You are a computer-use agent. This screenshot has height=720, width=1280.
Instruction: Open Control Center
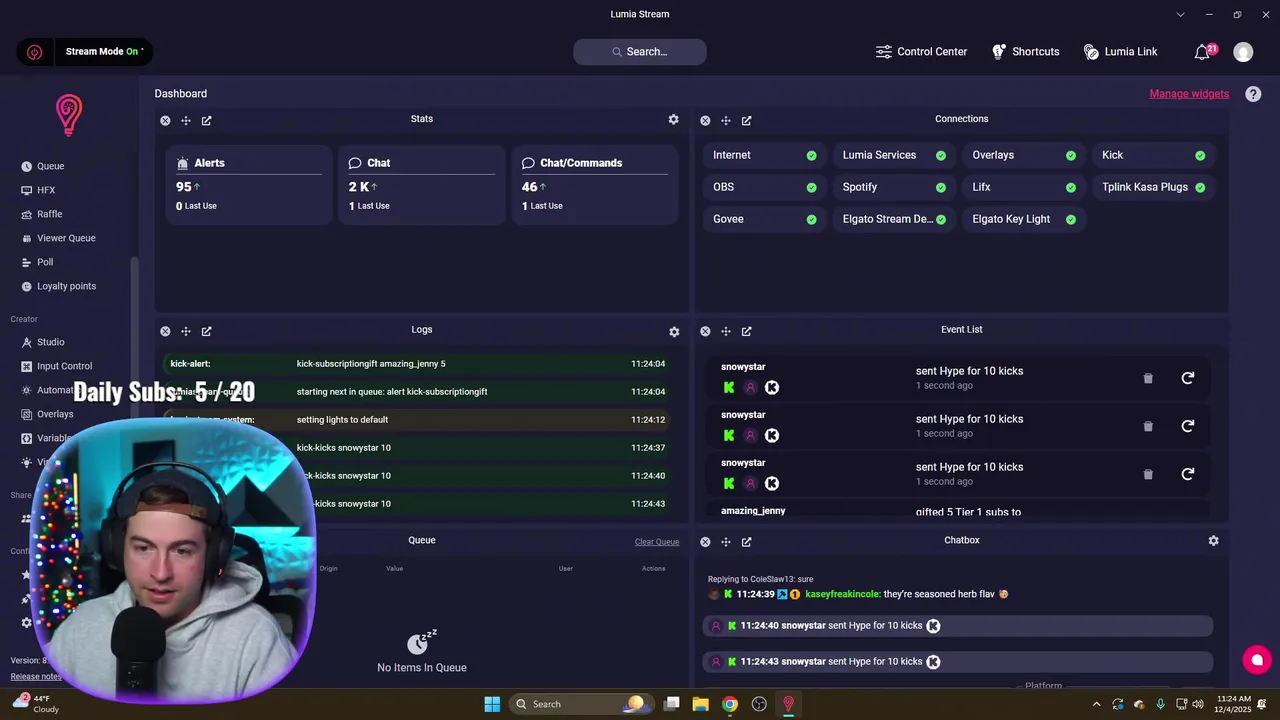point(921,52)
